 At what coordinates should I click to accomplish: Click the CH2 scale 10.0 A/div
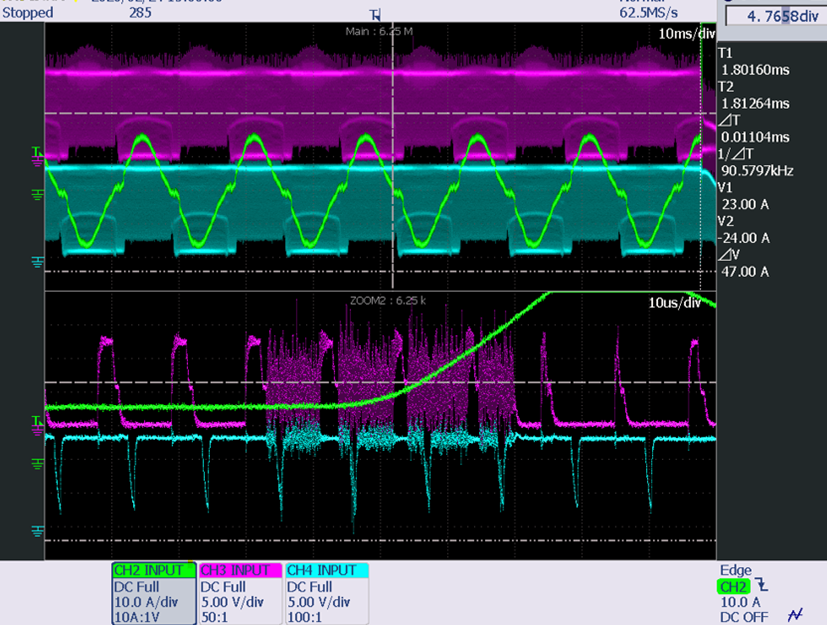(146, 602)
